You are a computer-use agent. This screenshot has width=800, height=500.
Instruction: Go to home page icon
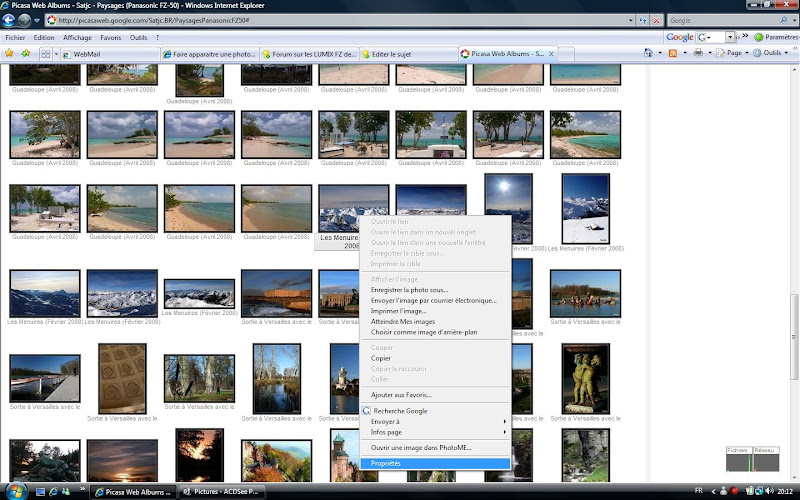[x=648, y=53]
